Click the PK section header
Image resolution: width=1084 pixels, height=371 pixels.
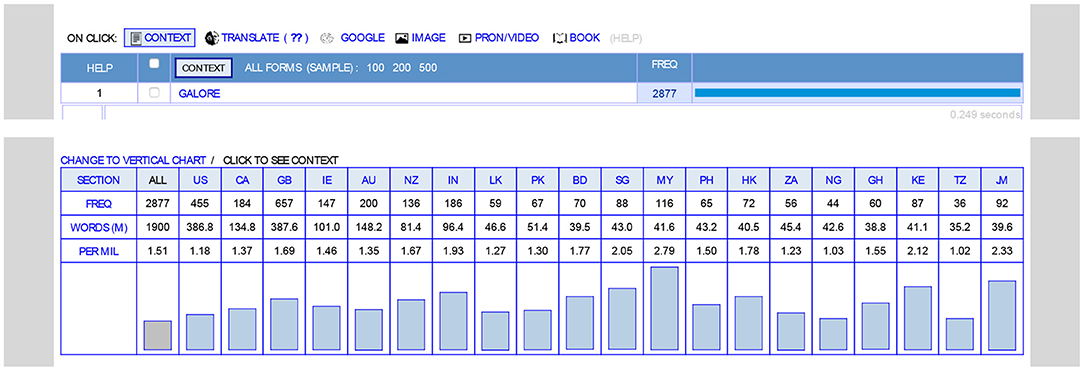pos(538,180)
